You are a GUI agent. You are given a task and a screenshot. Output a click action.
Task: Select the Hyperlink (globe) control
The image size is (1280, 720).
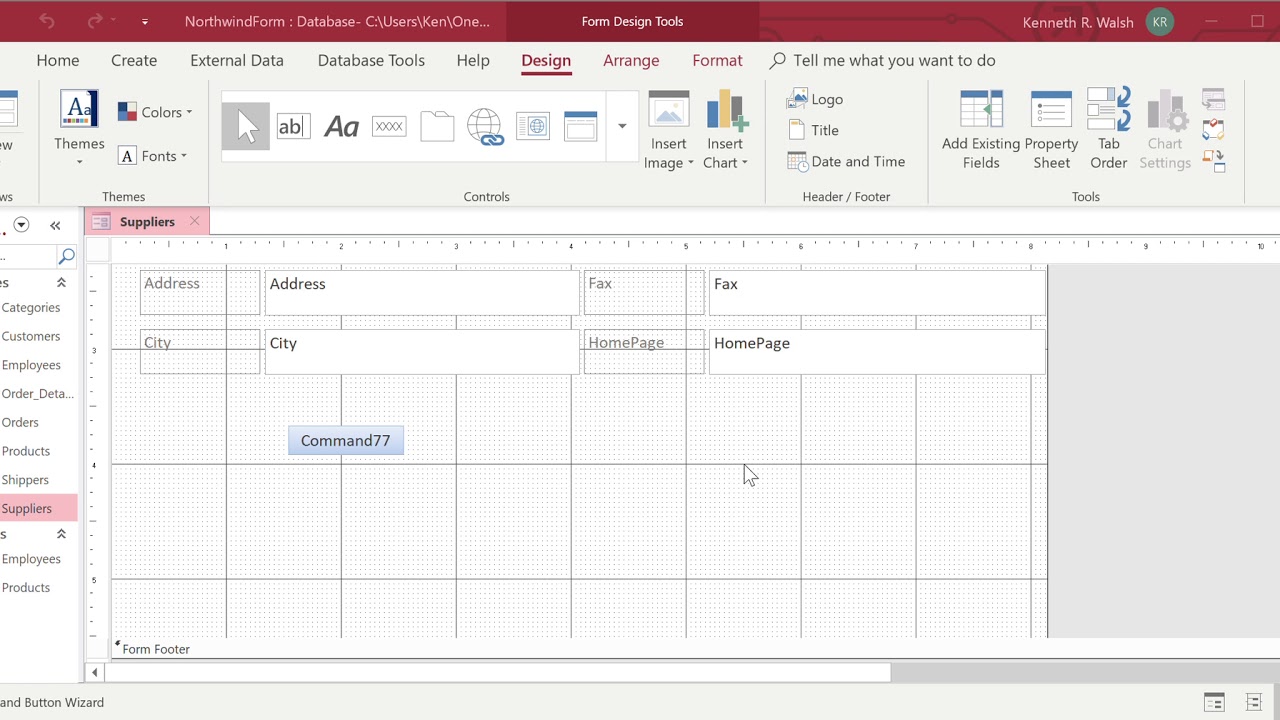click(x=485, y=127)
